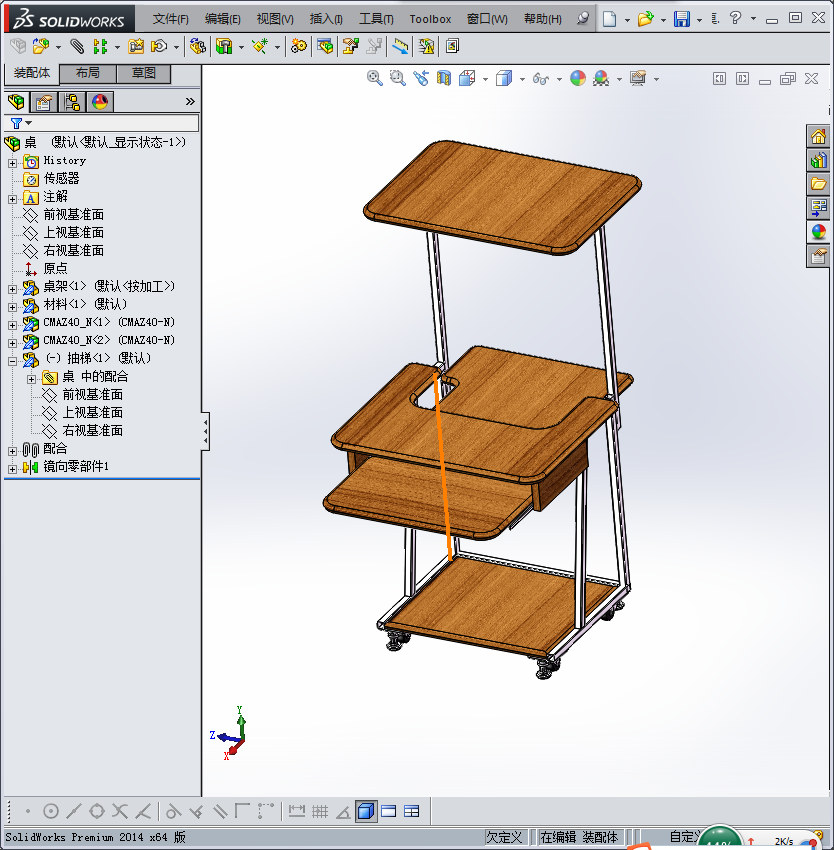Toggle the tangent snap in bottom toolbar

coord(173,811)
